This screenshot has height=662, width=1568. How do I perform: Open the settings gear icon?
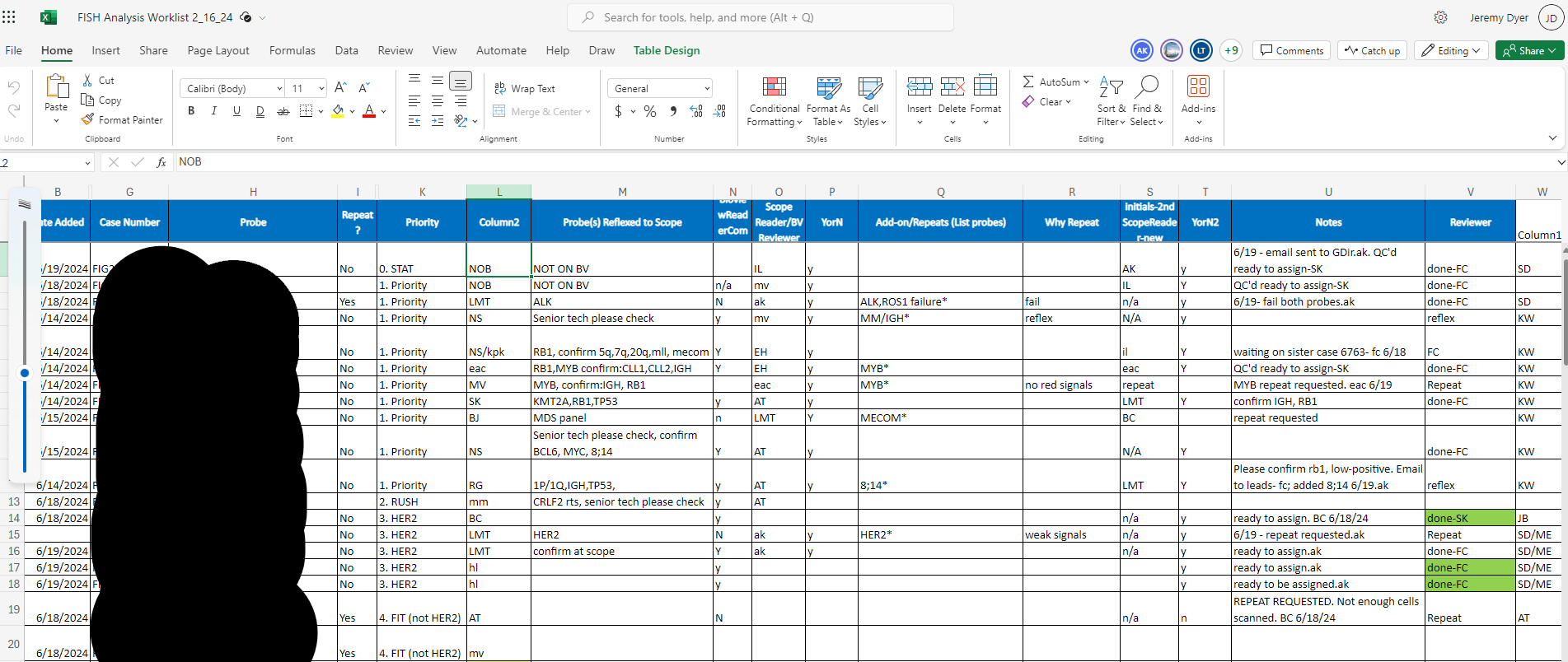pyautogui.click(x=1440, y=17)
